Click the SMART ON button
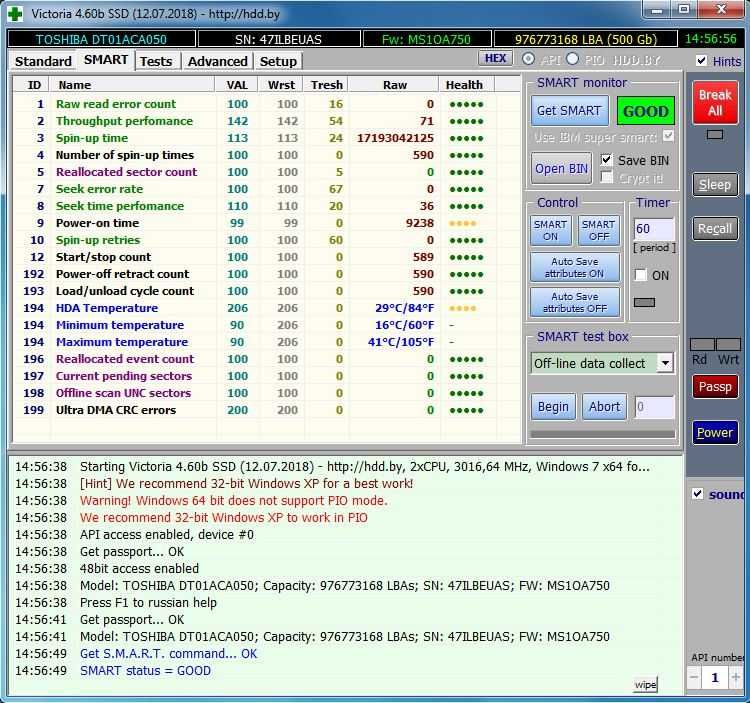This screenshot has height=703, width=750. pos(550,230)
